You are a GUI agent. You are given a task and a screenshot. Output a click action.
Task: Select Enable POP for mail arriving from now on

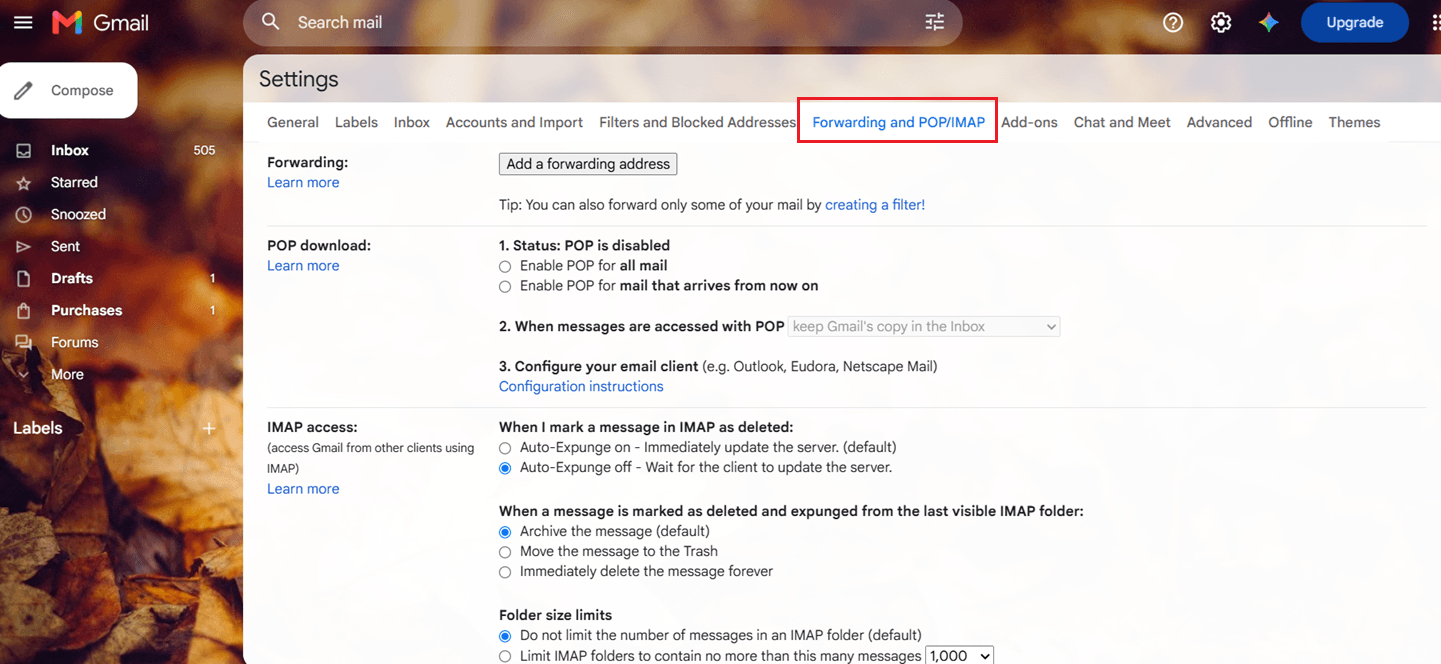point(505,286)
